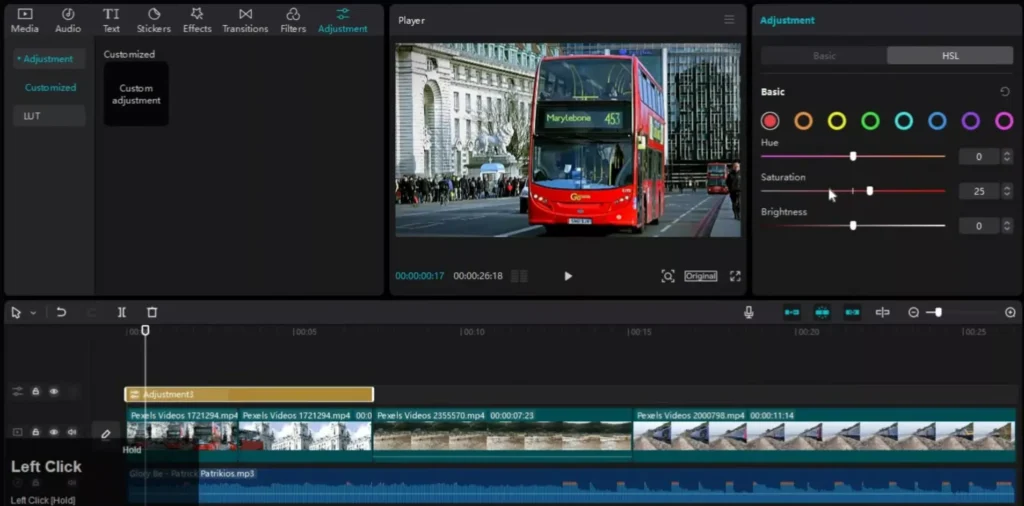Click the Brightness value stepper arrows
This screenshot has width=1024, height=506.
tap(1007, 226)
